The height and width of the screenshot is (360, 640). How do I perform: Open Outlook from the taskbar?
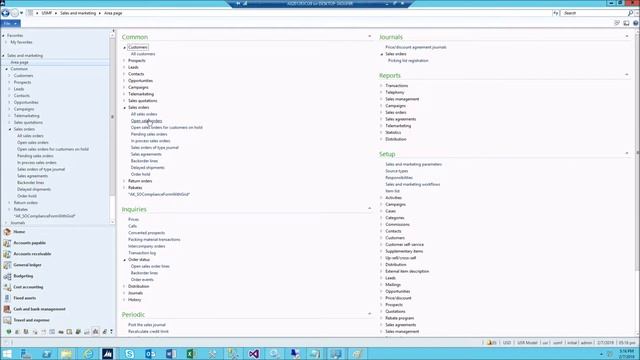click(x=150, y=354)
